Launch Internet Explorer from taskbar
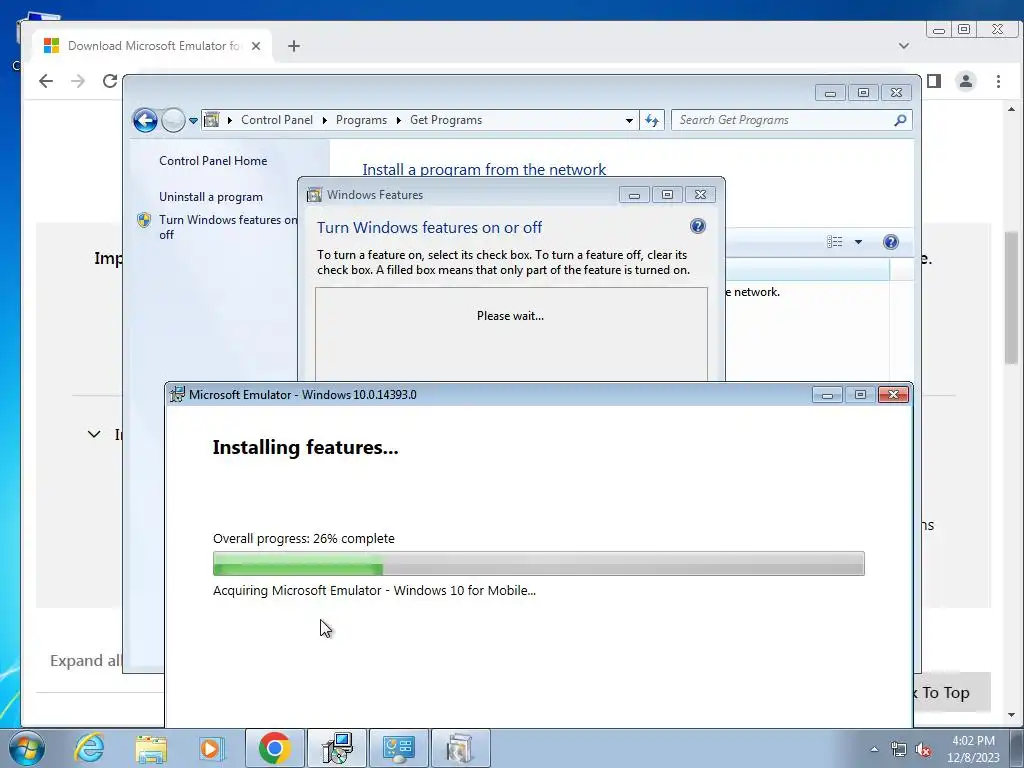This screenshot has height=768, width=1024. pos(89,748)
